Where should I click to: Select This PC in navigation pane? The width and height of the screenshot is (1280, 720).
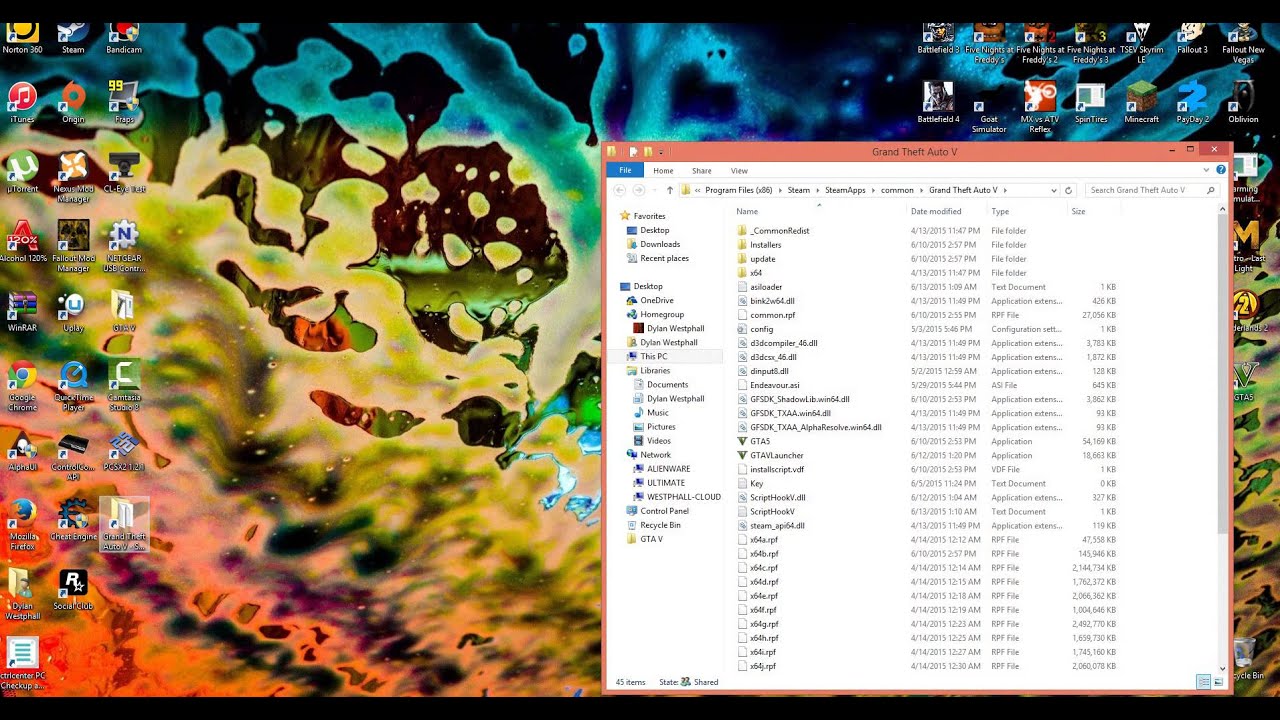pyautogui.click(x=654, y=356)
